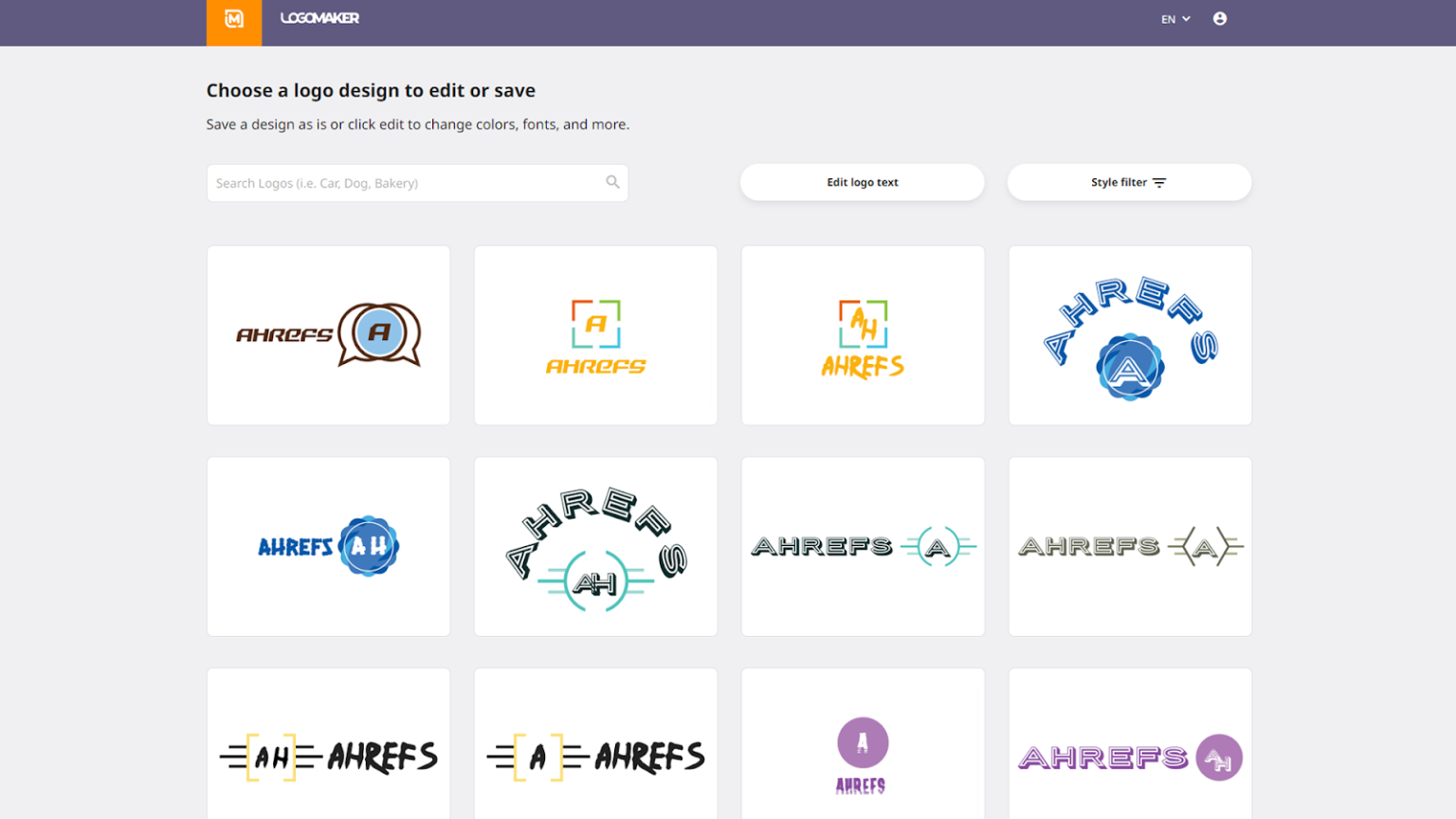Open the EN language dropdown

point(1174,18)
